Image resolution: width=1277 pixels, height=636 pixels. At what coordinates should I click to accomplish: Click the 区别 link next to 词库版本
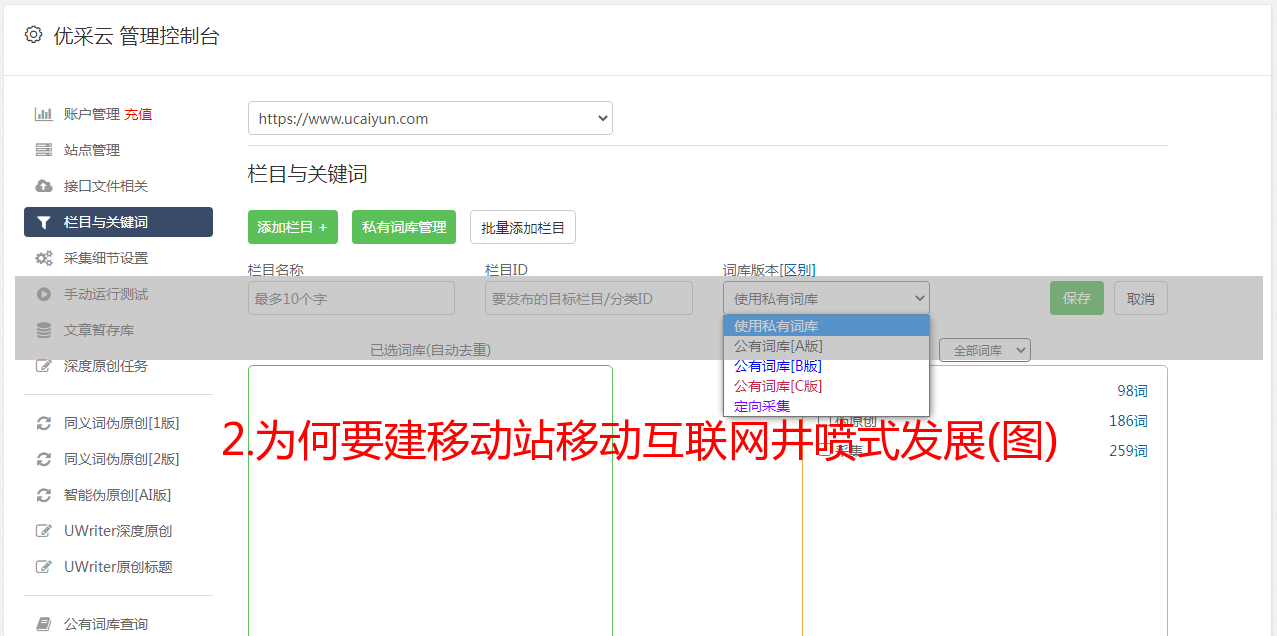[x=798, y=270]
